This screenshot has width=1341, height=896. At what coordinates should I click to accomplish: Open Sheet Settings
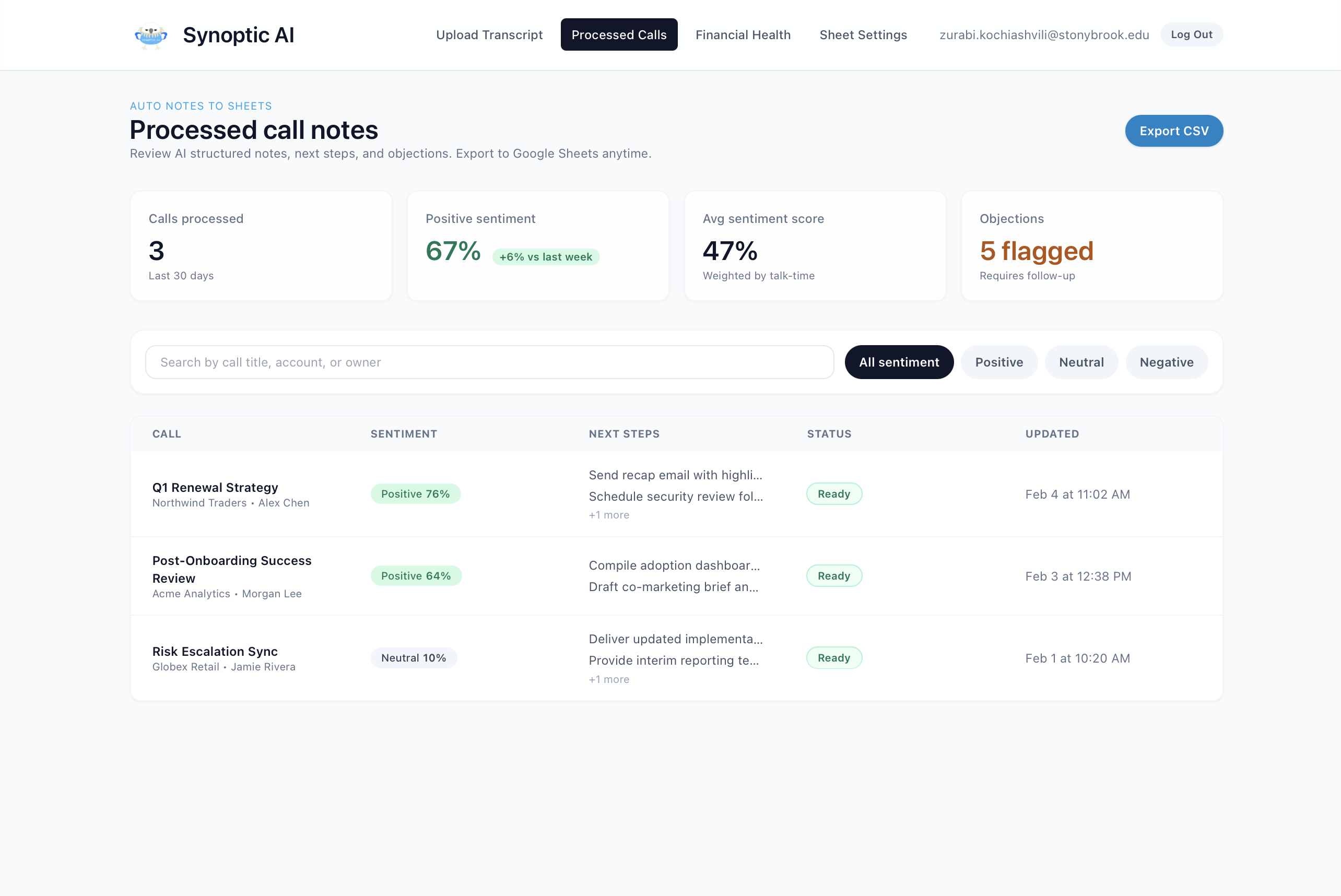(x=863, y=35)
